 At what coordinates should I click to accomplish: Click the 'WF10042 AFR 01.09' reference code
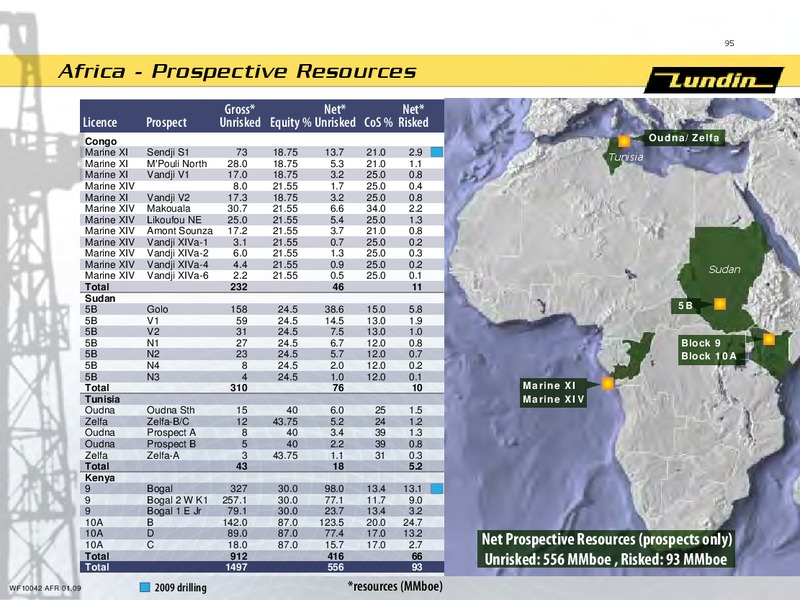(x=45, y=588)
